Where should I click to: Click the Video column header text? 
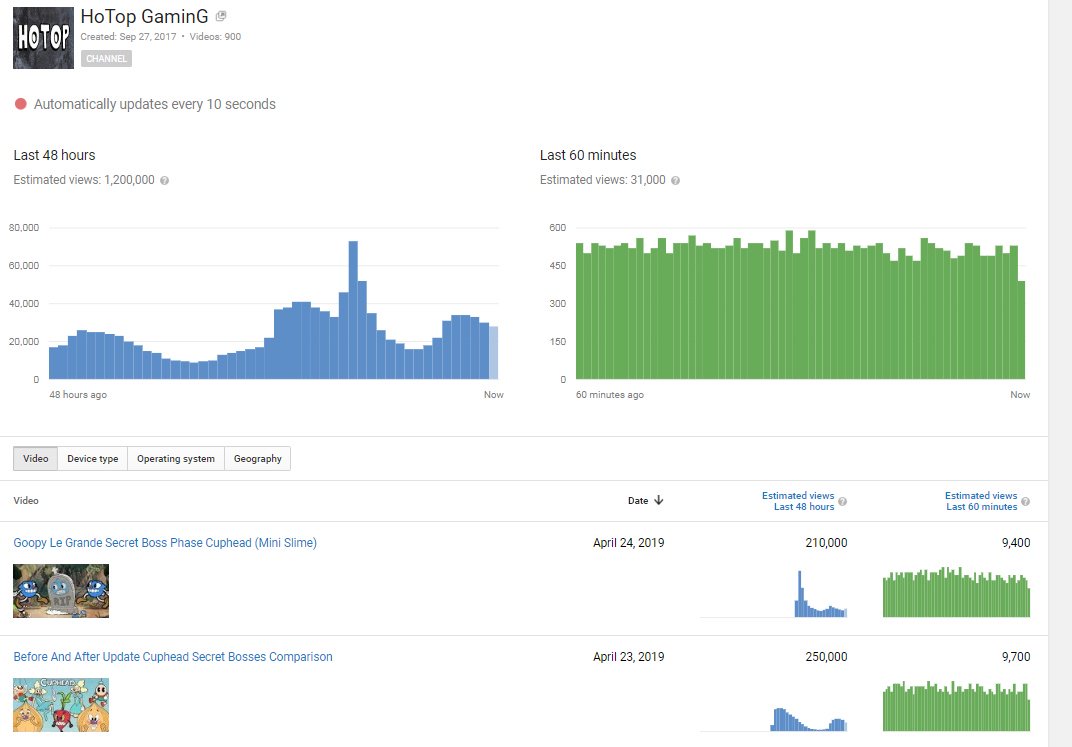point(26,501)
